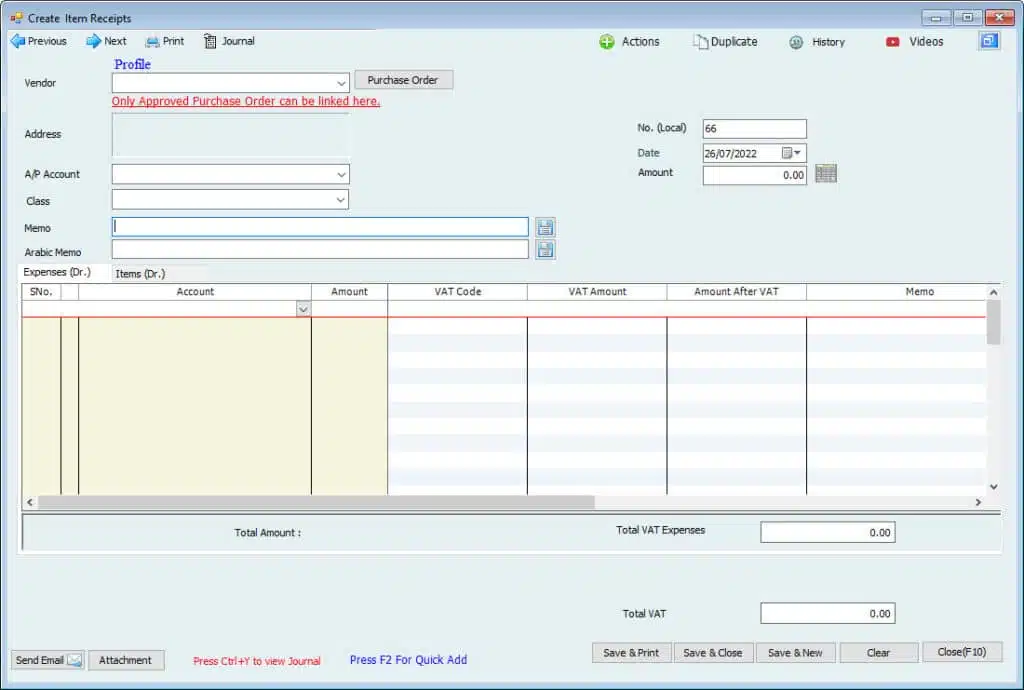The image size is (1024, 690).
Task: Open the Videos red play icon
Action: [x=892, y=42]
